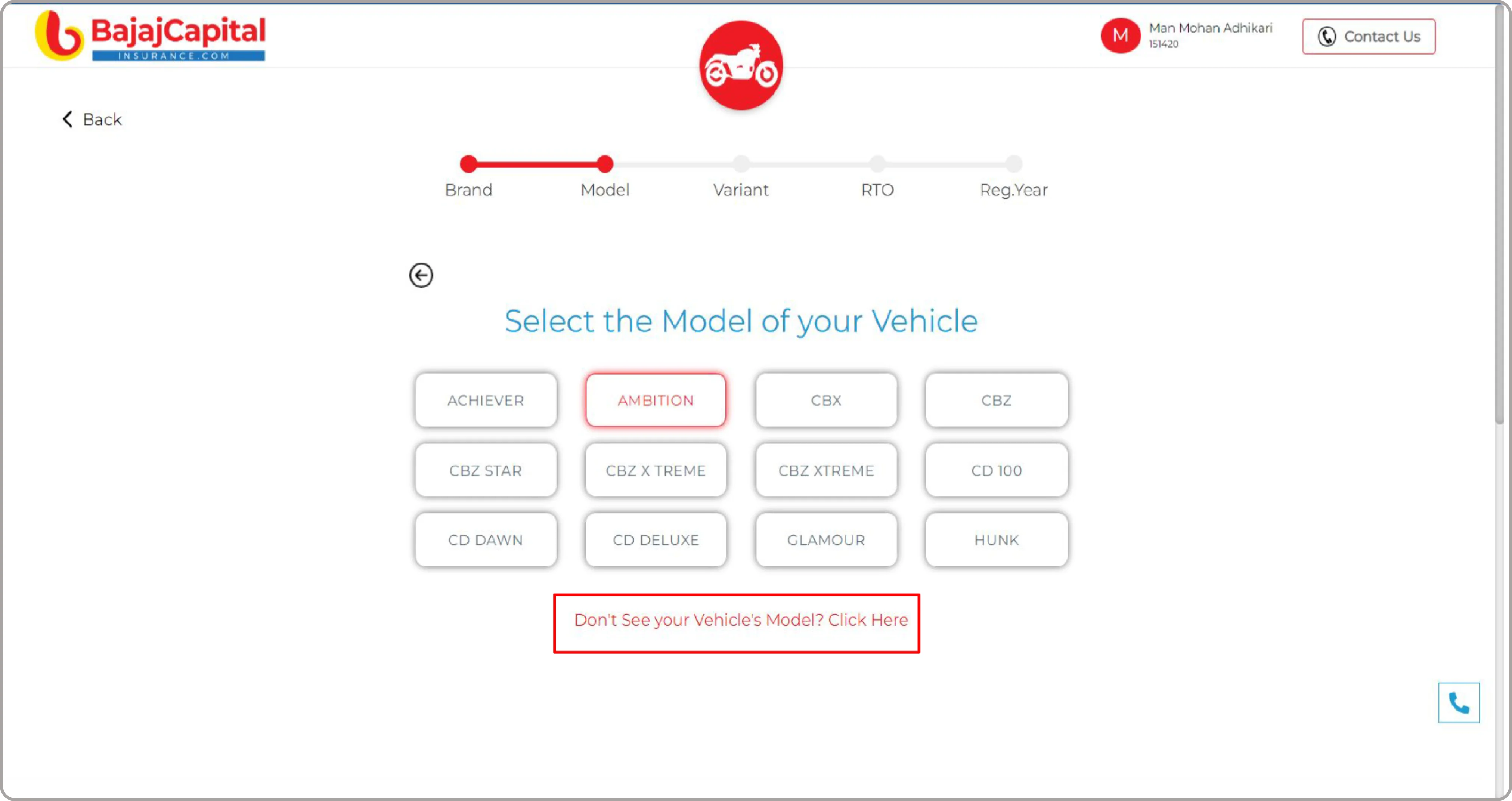Click the Select the Model of your Vehicle heading
The width and height of the screenshot is (1512, 801).
[741, 321]
